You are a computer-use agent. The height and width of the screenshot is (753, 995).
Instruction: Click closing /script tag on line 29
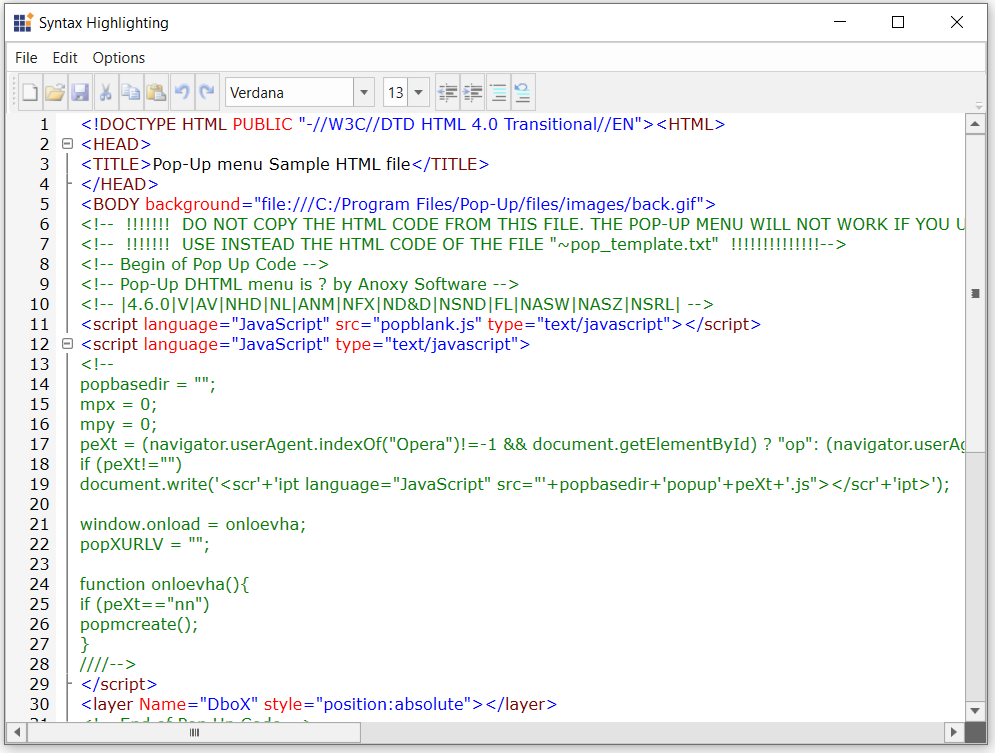point(119,684)
